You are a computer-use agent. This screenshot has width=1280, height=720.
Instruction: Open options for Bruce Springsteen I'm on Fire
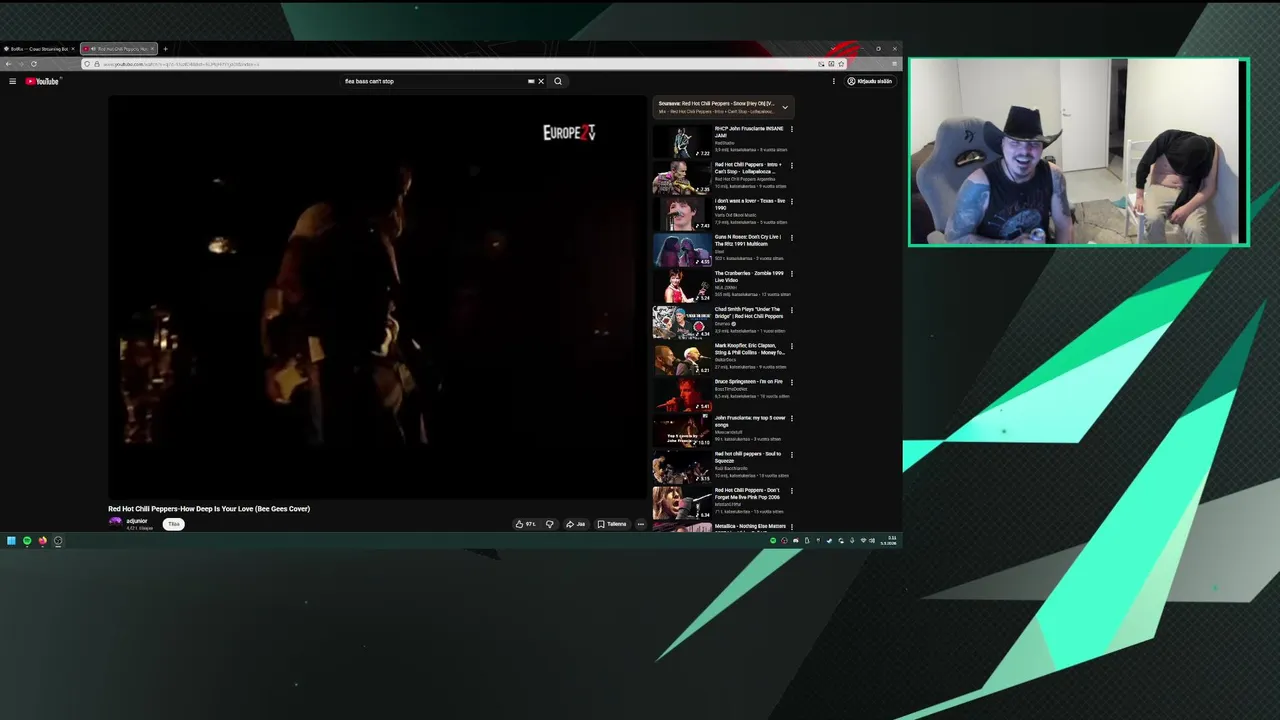(792, 382)
